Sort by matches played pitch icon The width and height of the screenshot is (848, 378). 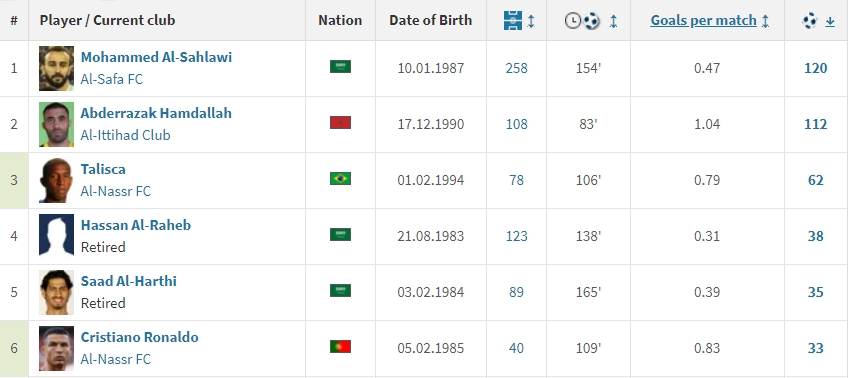[x=513, y=21]
